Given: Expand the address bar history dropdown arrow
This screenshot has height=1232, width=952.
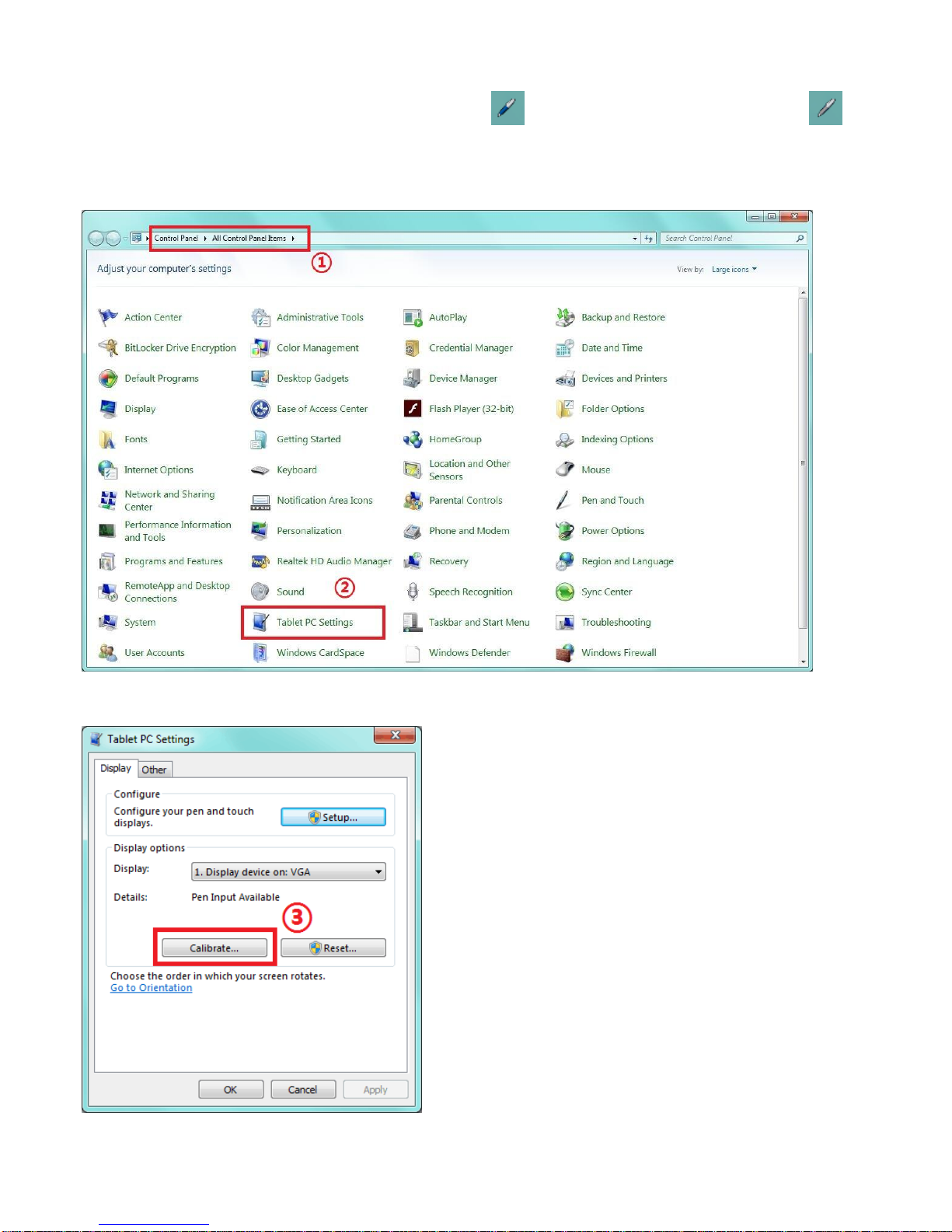Looking at the screenshot, I should 635,239.
